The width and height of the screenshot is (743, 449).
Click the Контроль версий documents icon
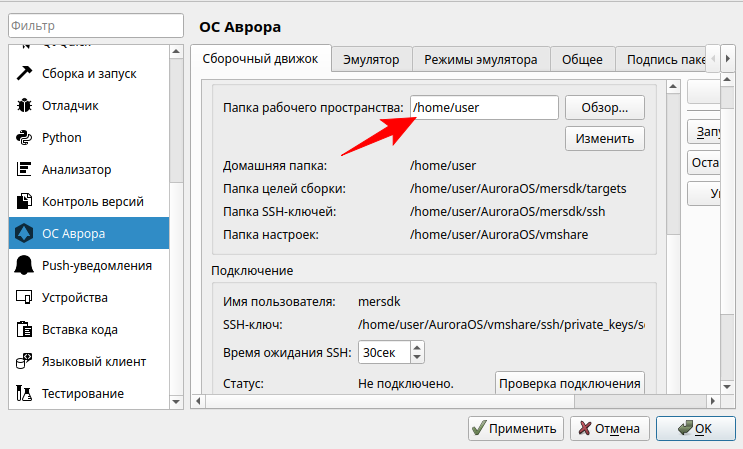click(24, 201)
